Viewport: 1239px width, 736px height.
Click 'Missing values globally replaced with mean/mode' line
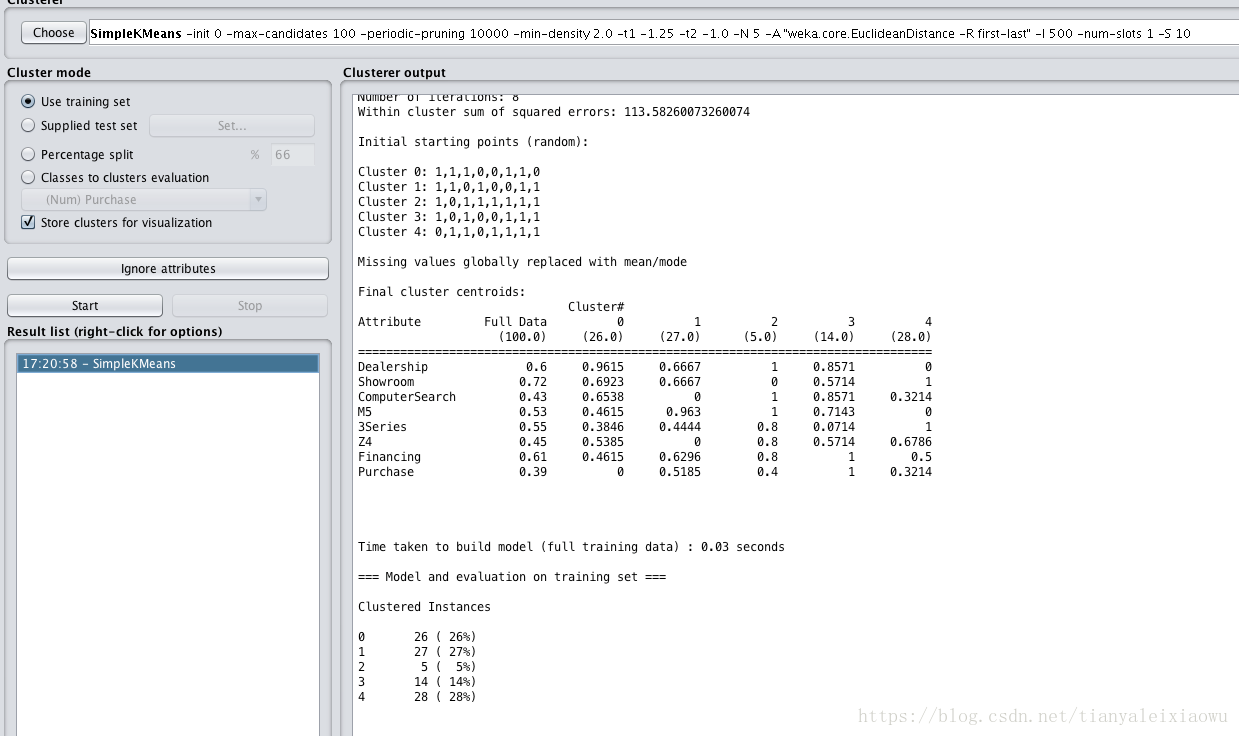tap(522, 262)
